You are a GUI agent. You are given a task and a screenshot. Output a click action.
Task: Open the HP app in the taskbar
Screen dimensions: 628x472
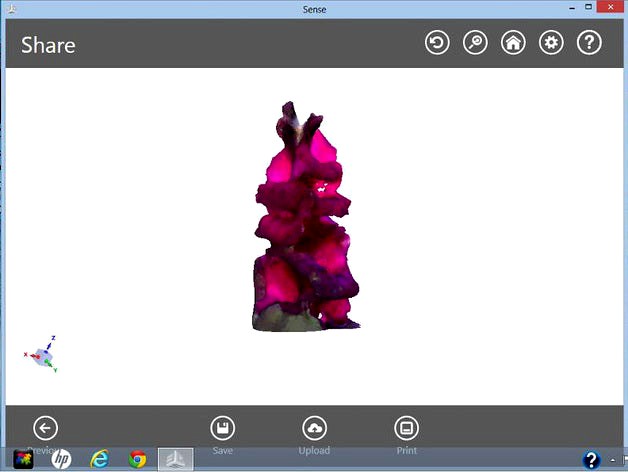(x=61, y=459)
